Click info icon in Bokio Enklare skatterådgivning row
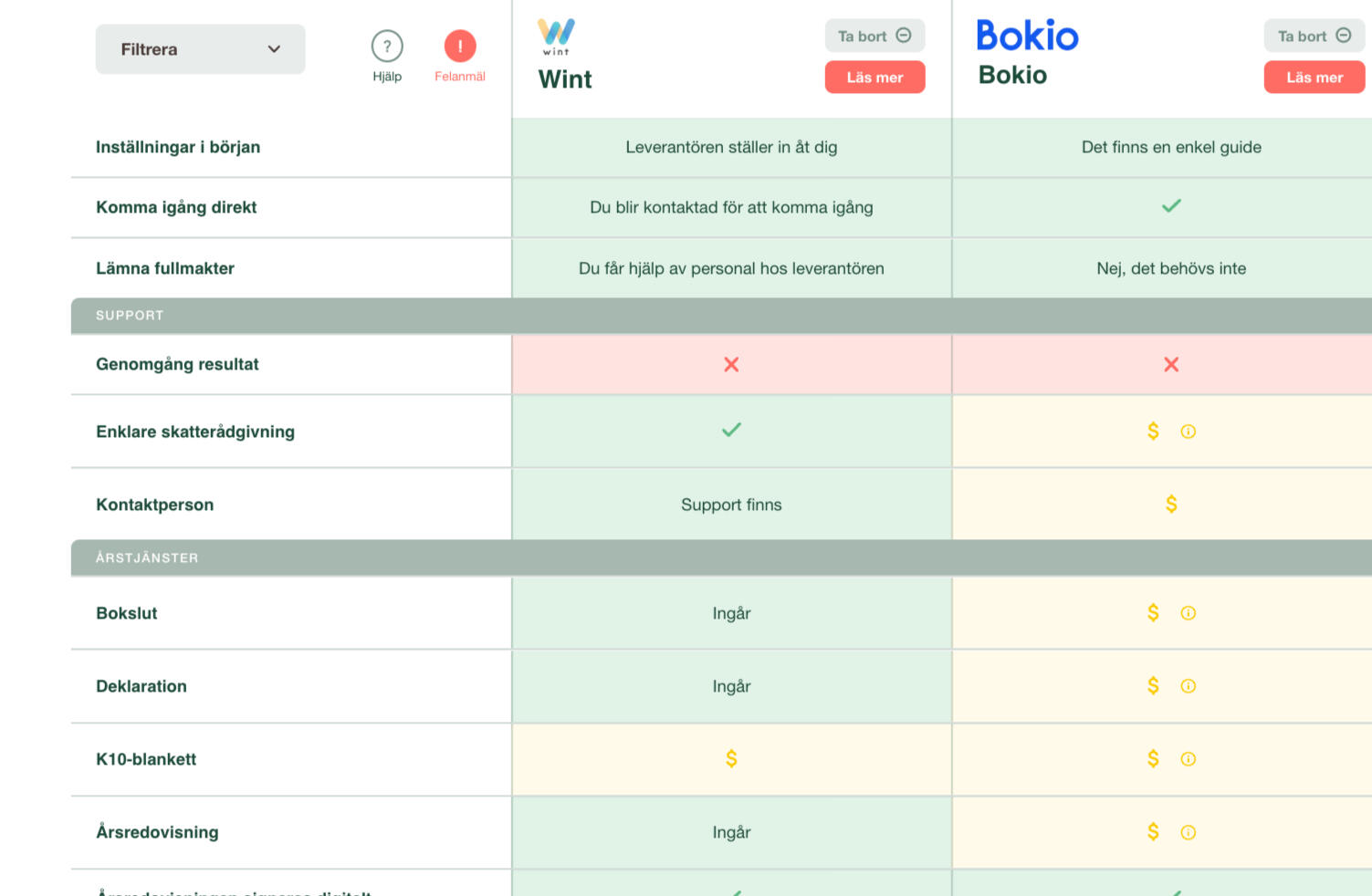This screenshot has height=896, width=1372. coord(1188,432)
